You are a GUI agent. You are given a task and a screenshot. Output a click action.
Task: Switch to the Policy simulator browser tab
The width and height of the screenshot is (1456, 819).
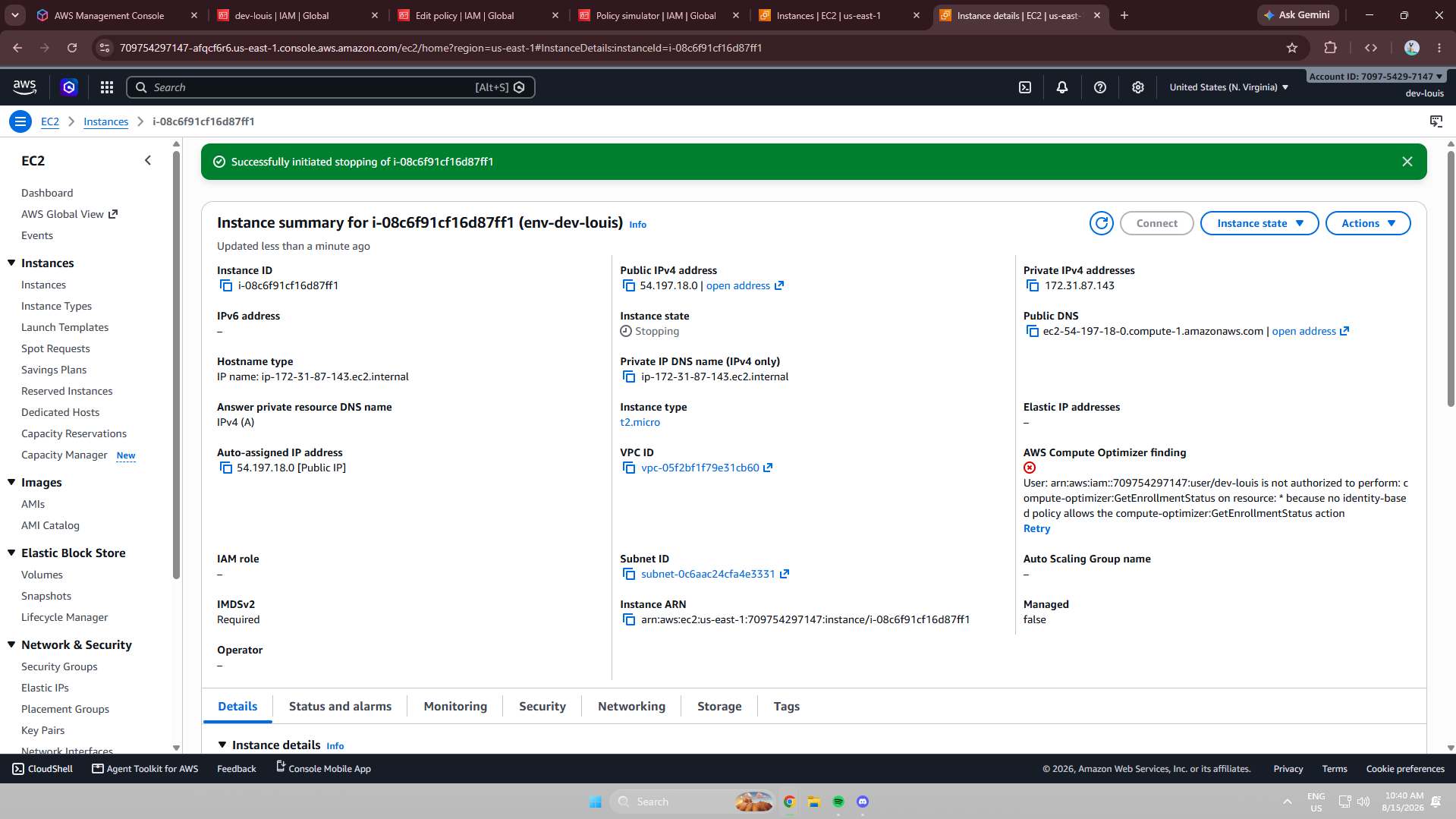[656, 15]
